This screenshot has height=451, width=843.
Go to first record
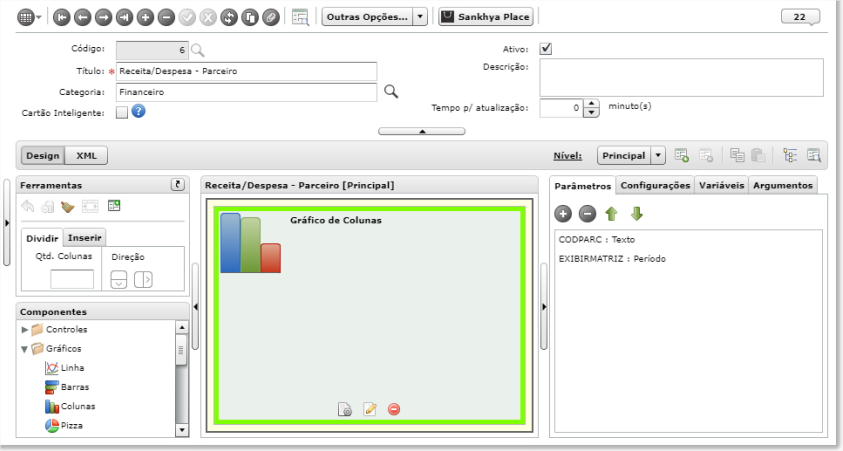[61, 17]
